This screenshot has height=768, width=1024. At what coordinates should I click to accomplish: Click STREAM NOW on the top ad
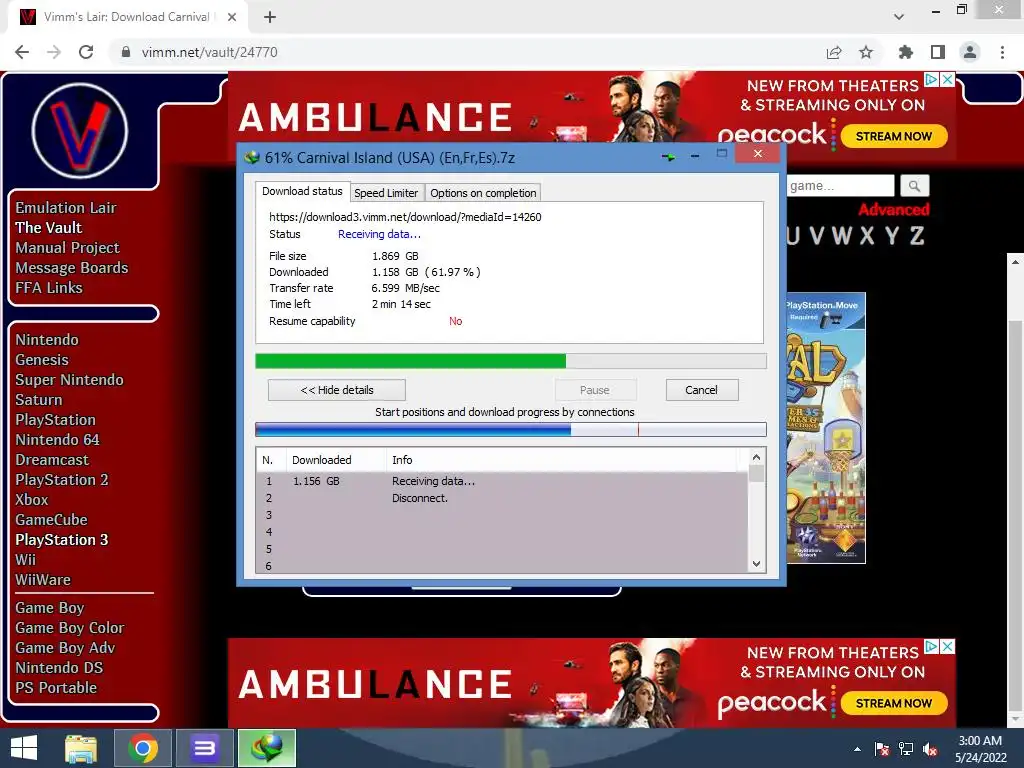click(893, 136)
